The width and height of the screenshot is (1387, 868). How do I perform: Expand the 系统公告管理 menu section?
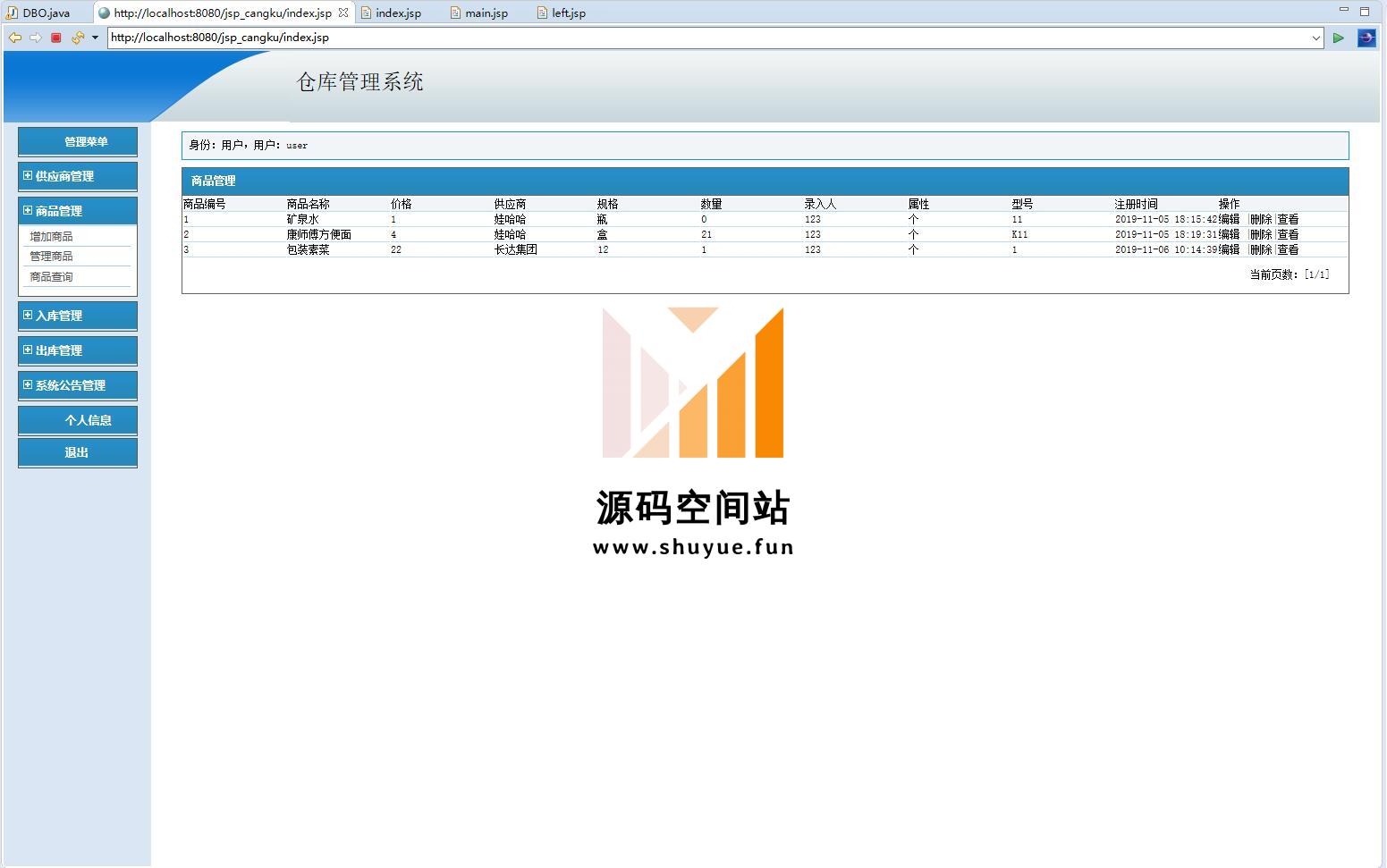78,385
